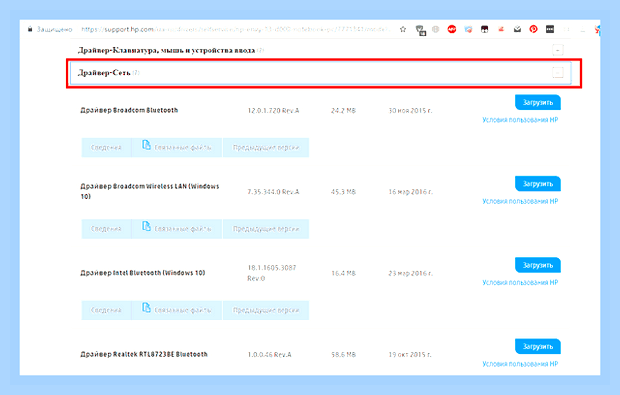Open Условия пользования HP under Realtek Bluetooth

point(520,364)
